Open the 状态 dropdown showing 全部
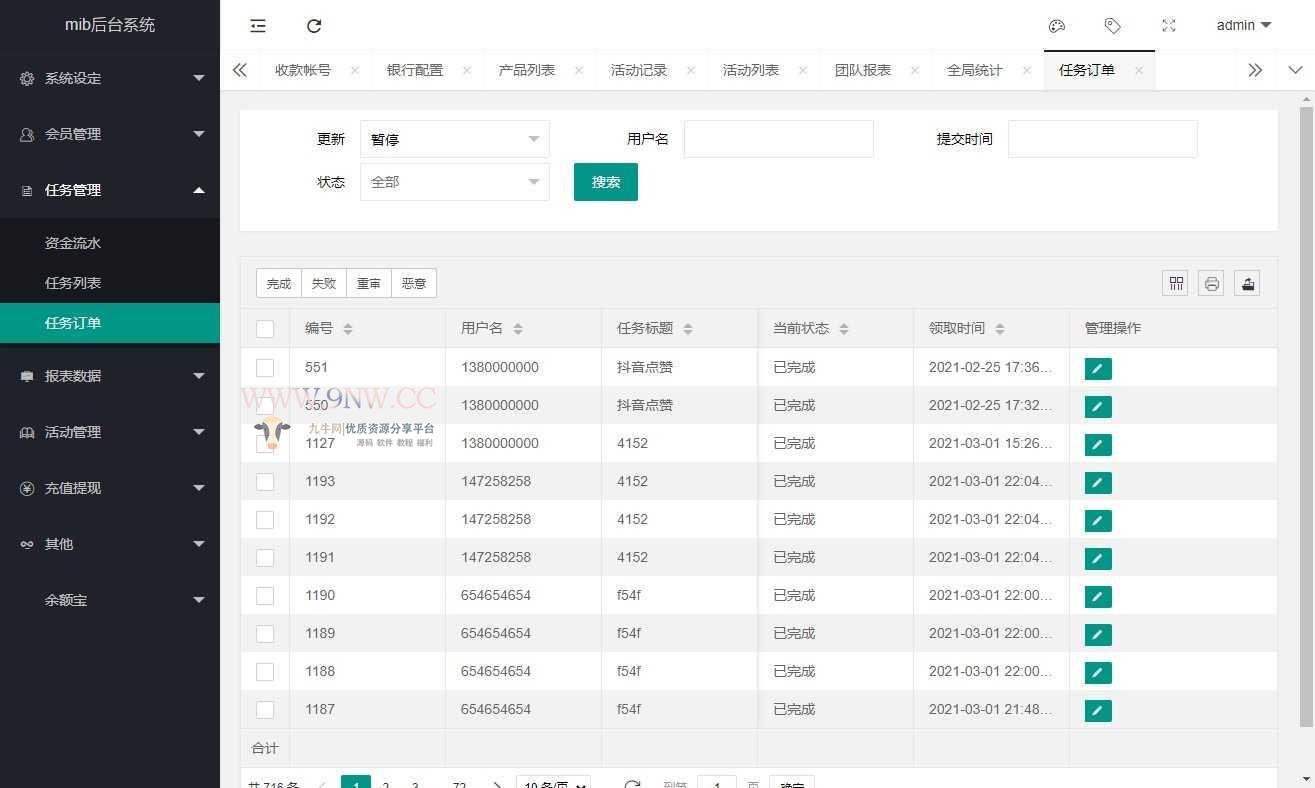This screenshot has height=788, width=1315. pos(455,182)
